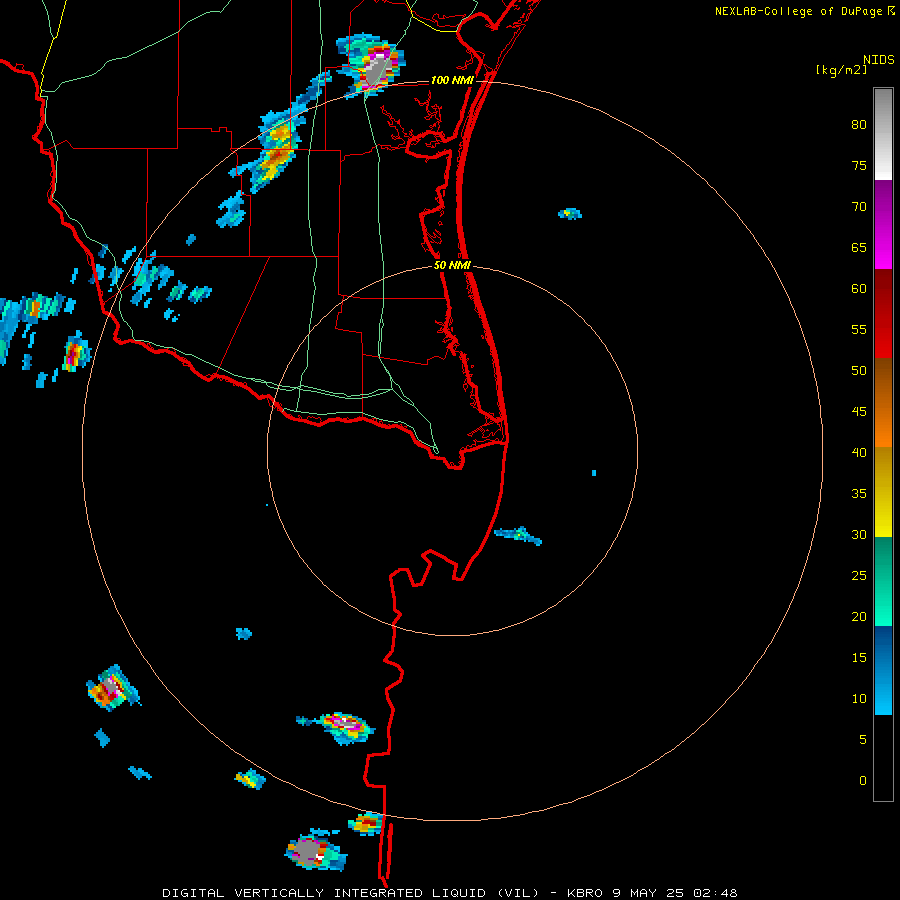The height and width of the screenshot is (900, 900).
Task: Click the small offshore echo inside the 50 NMI ring
Action: [518, 536]
